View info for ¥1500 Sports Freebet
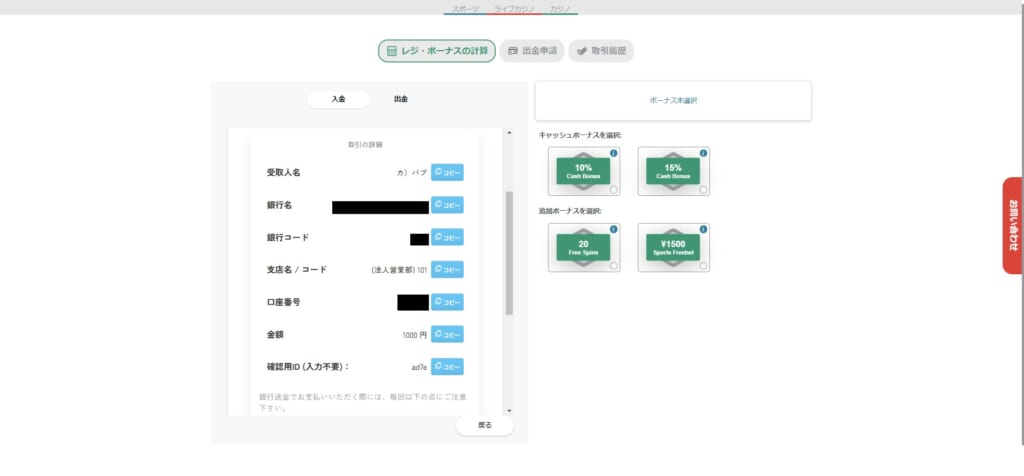This screenshot has height=476, width=1024. point(703,230)
